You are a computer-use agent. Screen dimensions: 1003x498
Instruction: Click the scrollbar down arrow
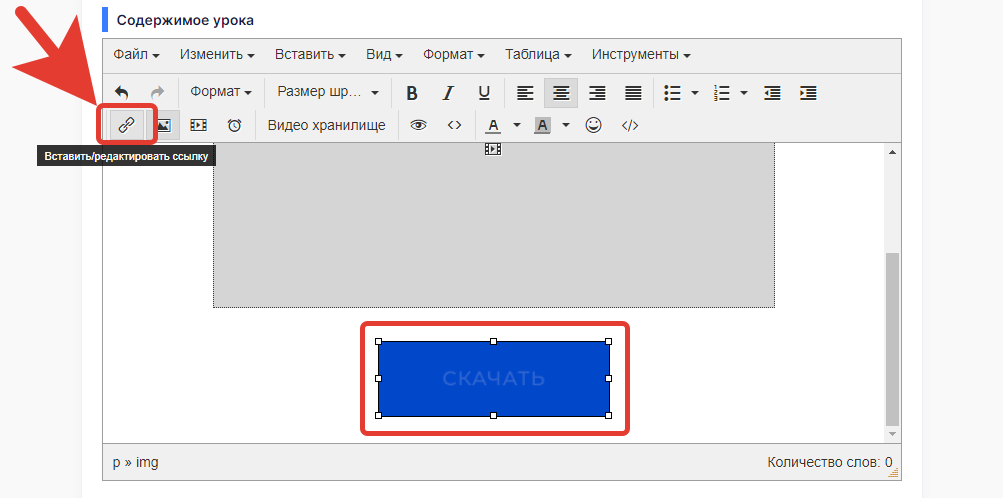click(892, 435)
